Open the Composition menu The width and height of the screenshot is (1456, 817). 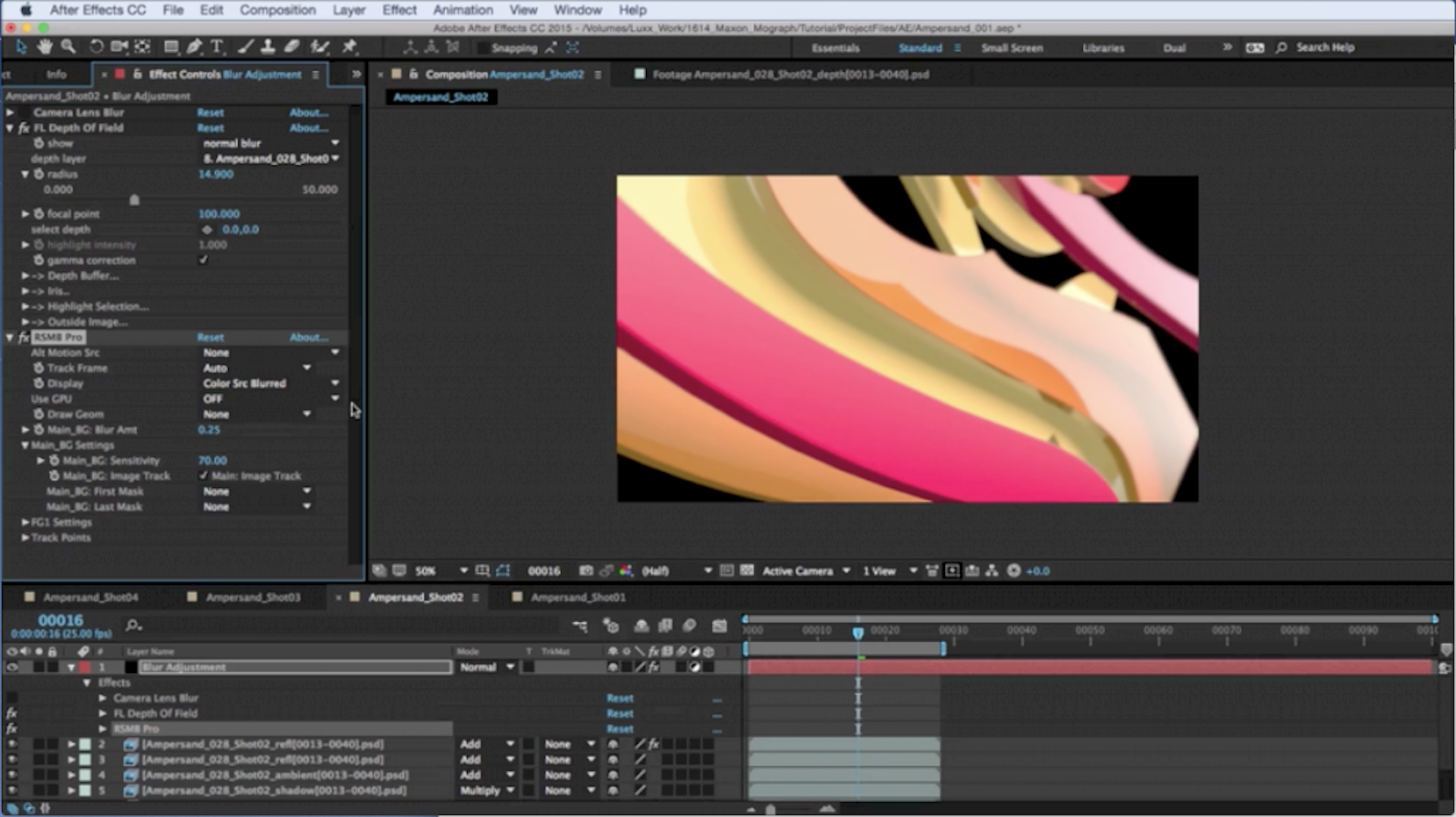[x=278, y=10]
